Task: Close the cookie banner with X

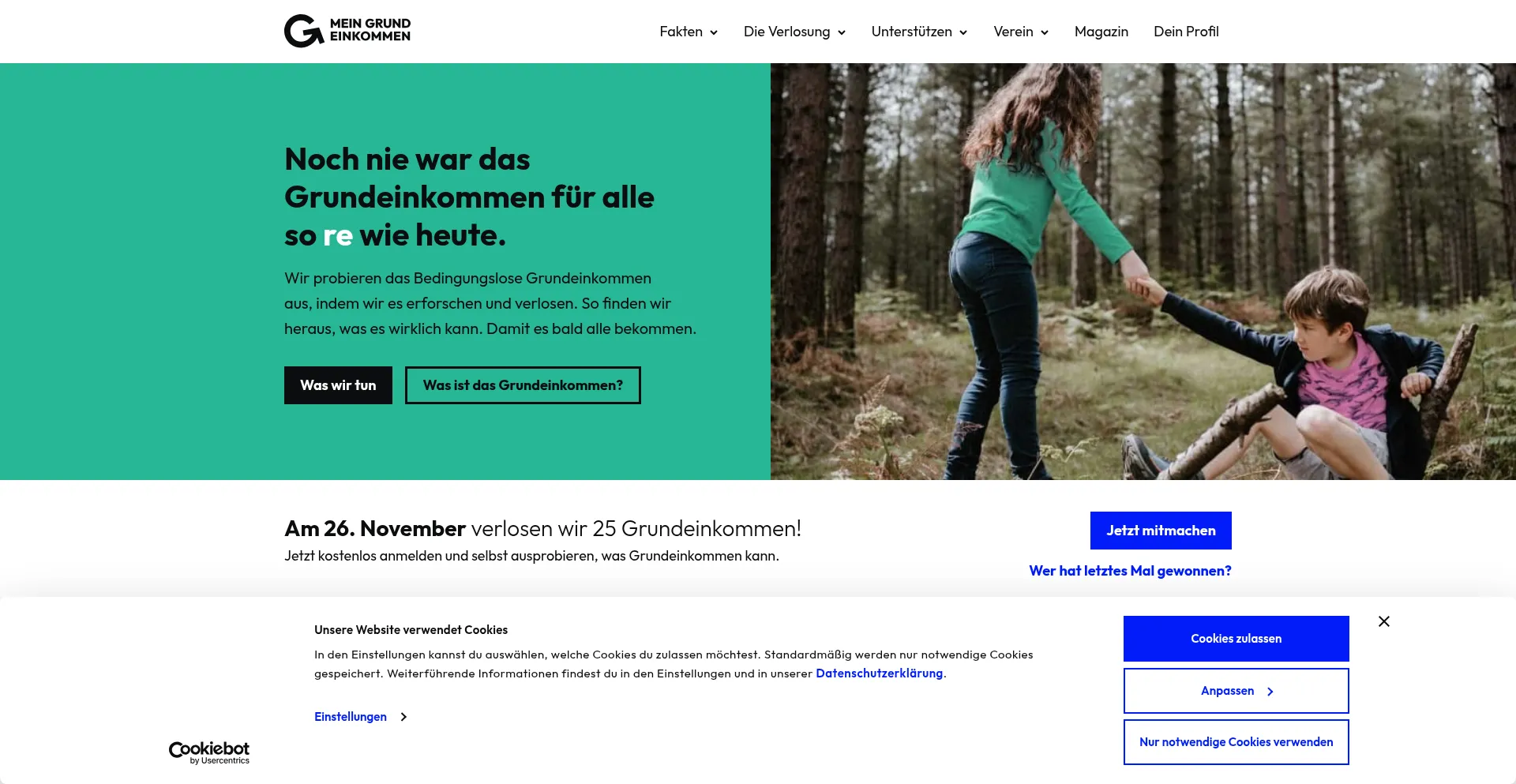Action: coord(1384,621)
